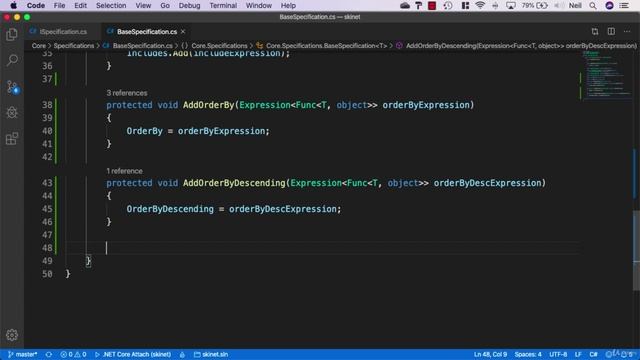
Task: Click the Specifications breadcrumb folder
Action: [x=74, y=46]
